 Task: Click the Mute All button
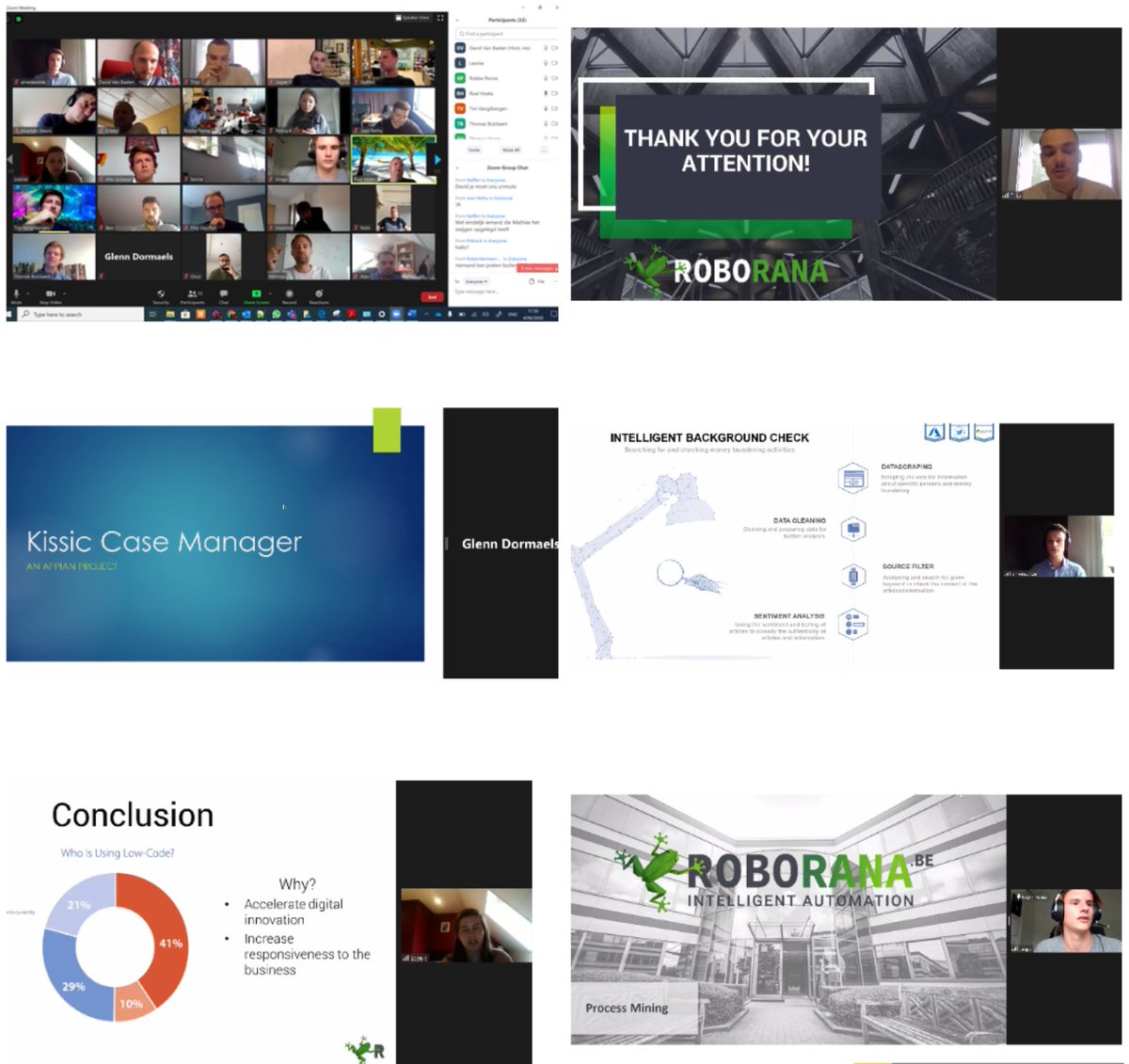511,150
